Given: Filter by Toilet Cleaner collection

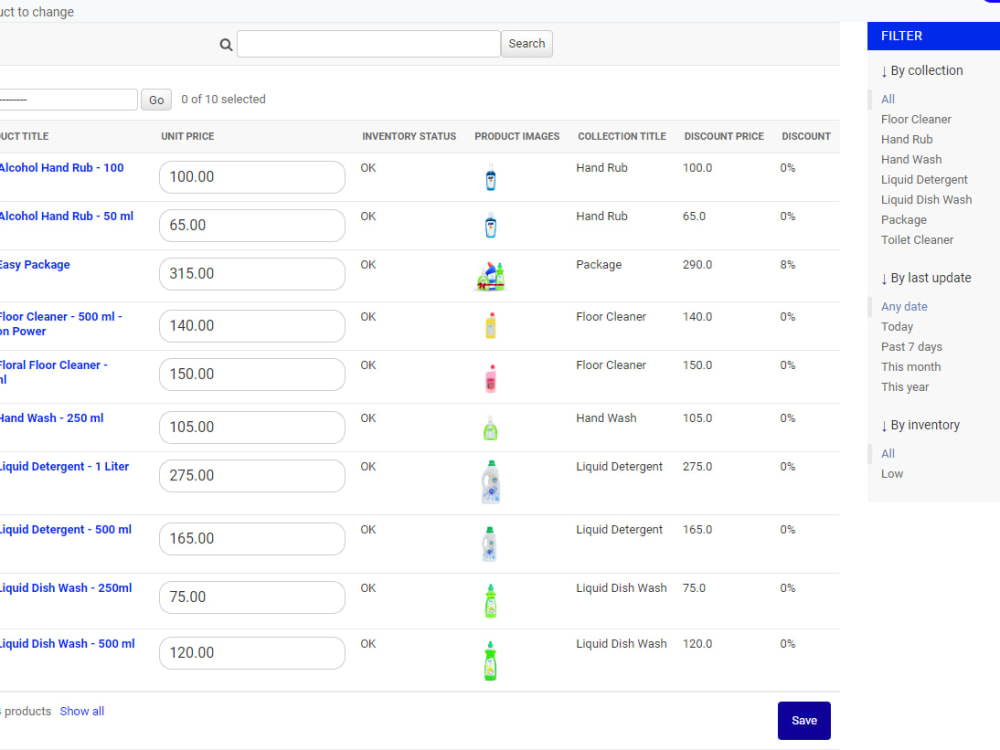Looking at the screenshot, I should tap(917, 240).
